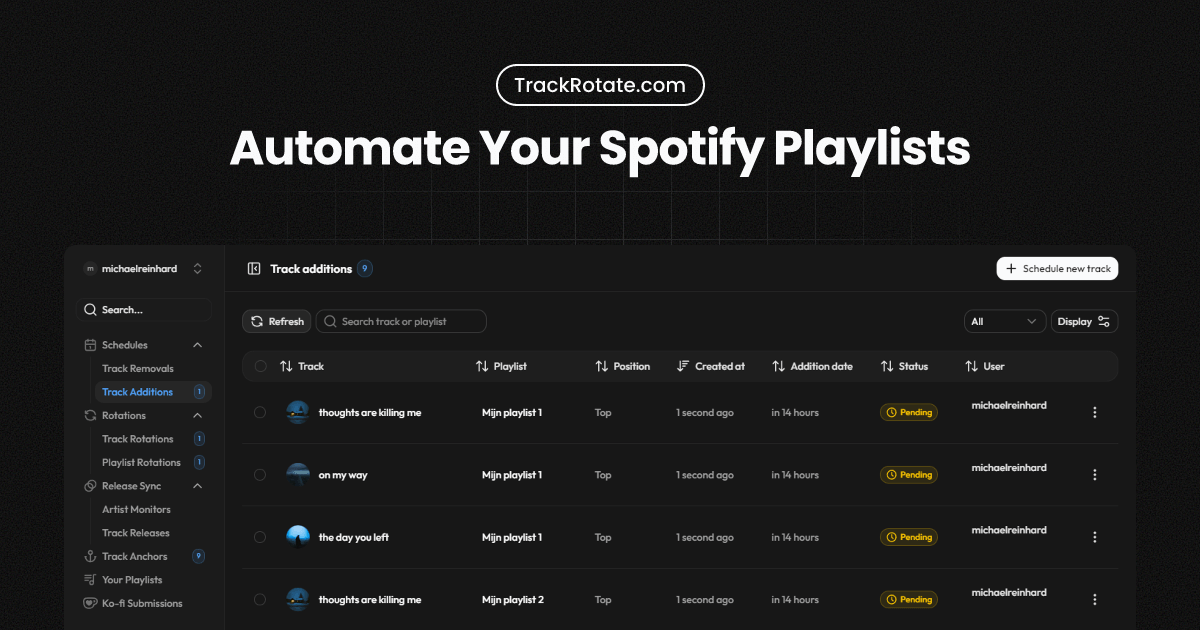
Task: Select the checkbox for 'on my way'
Action: [260, 475]
